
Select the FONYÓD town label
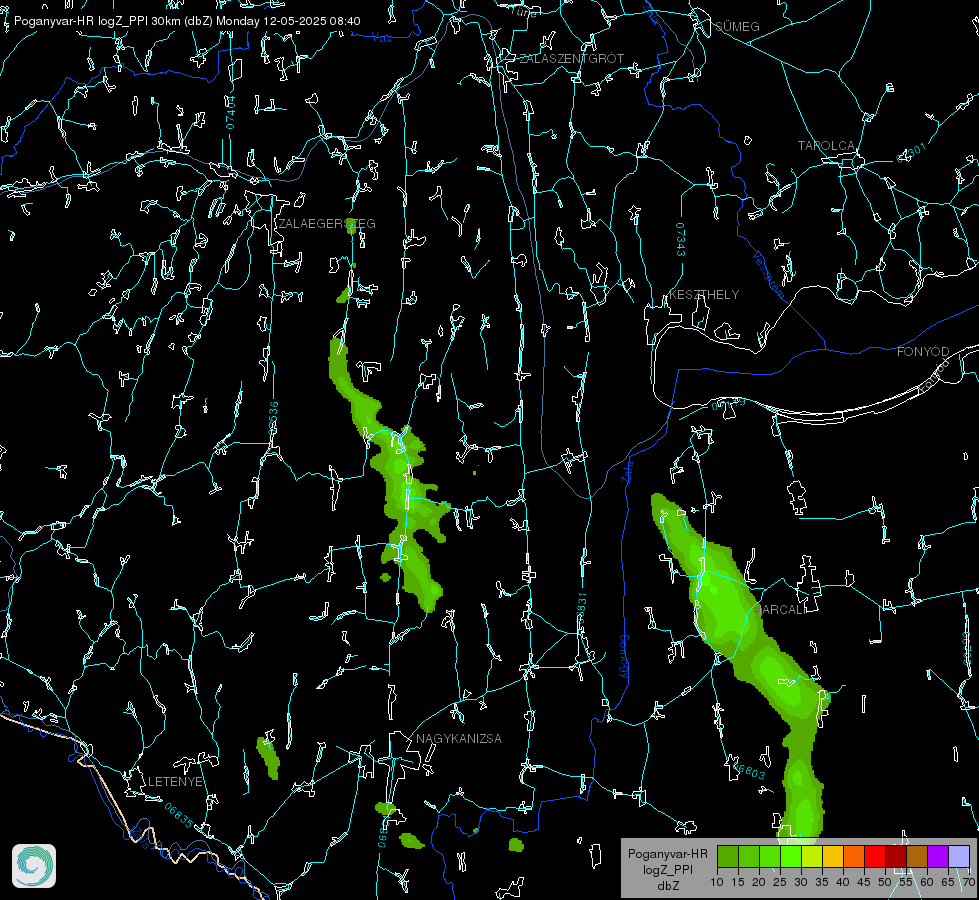(x=923, y=352)
